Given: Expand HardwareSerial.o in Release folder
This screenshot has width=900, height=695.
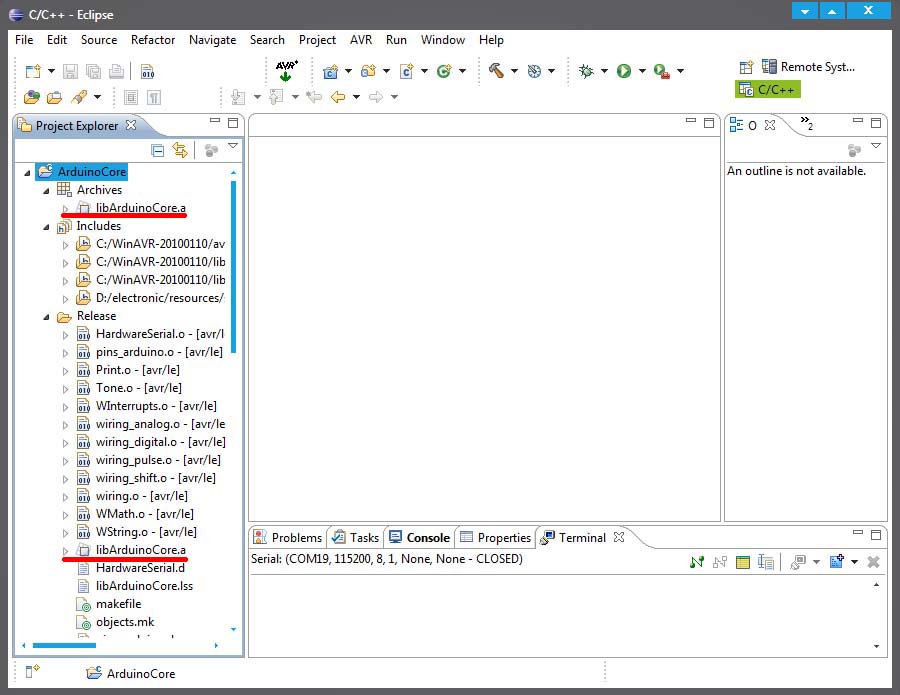Looking at the screenshot, I should 65,335.
